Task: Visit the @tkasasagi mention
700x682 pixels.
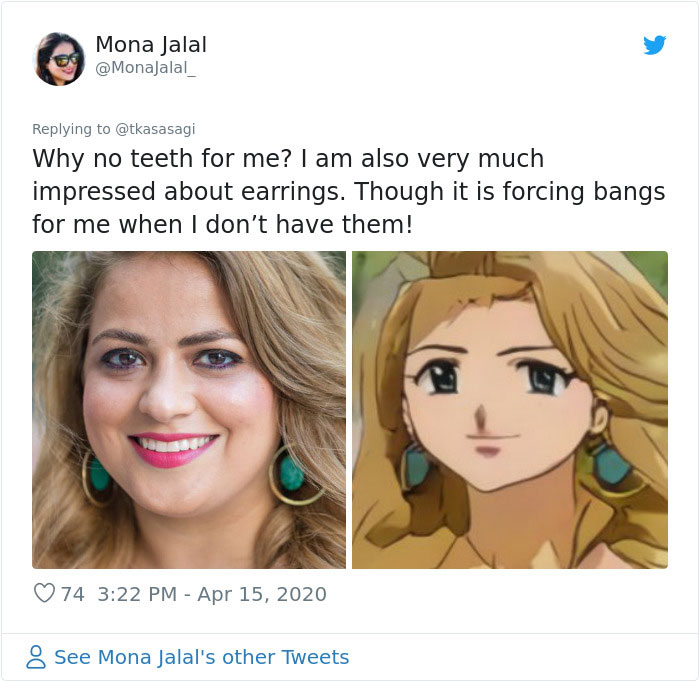Action: (155, 129)
